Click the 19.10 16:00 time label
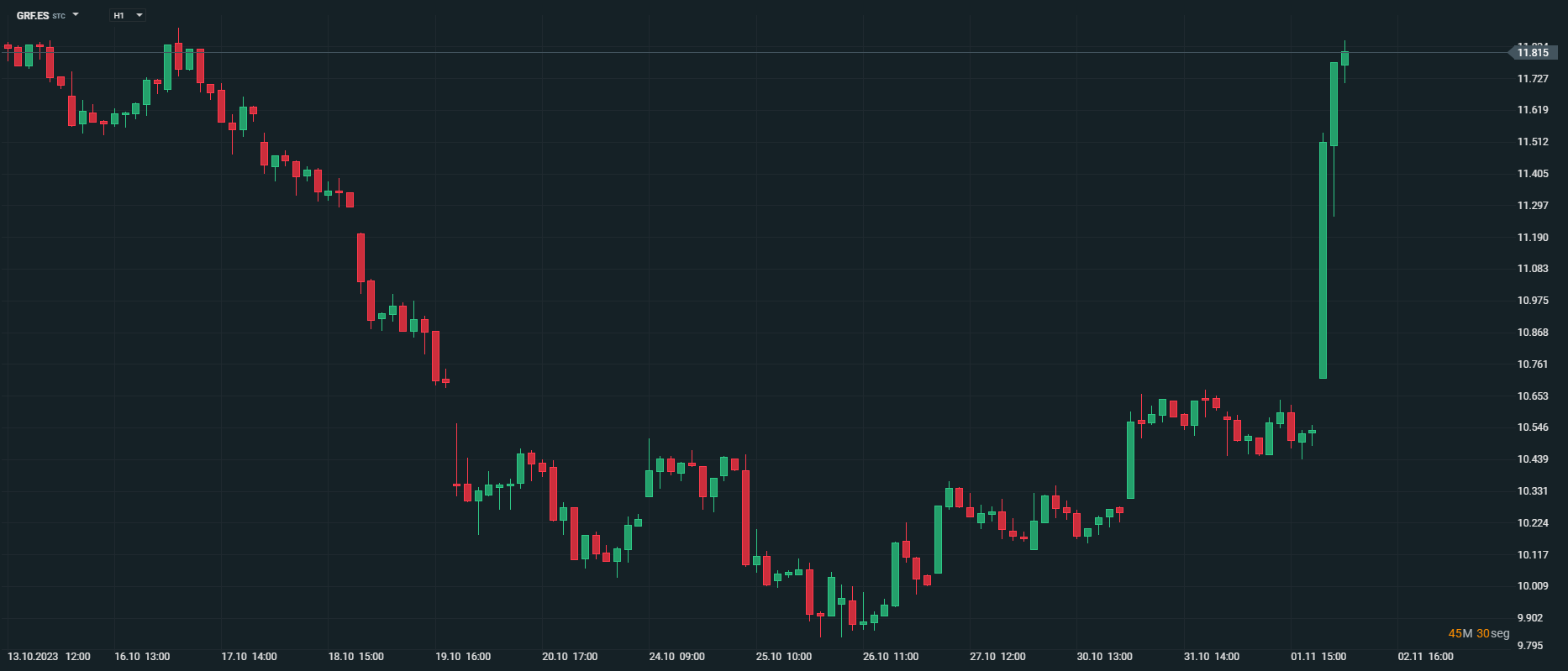This screenshot has width=1568, height=671. point(463,657)
